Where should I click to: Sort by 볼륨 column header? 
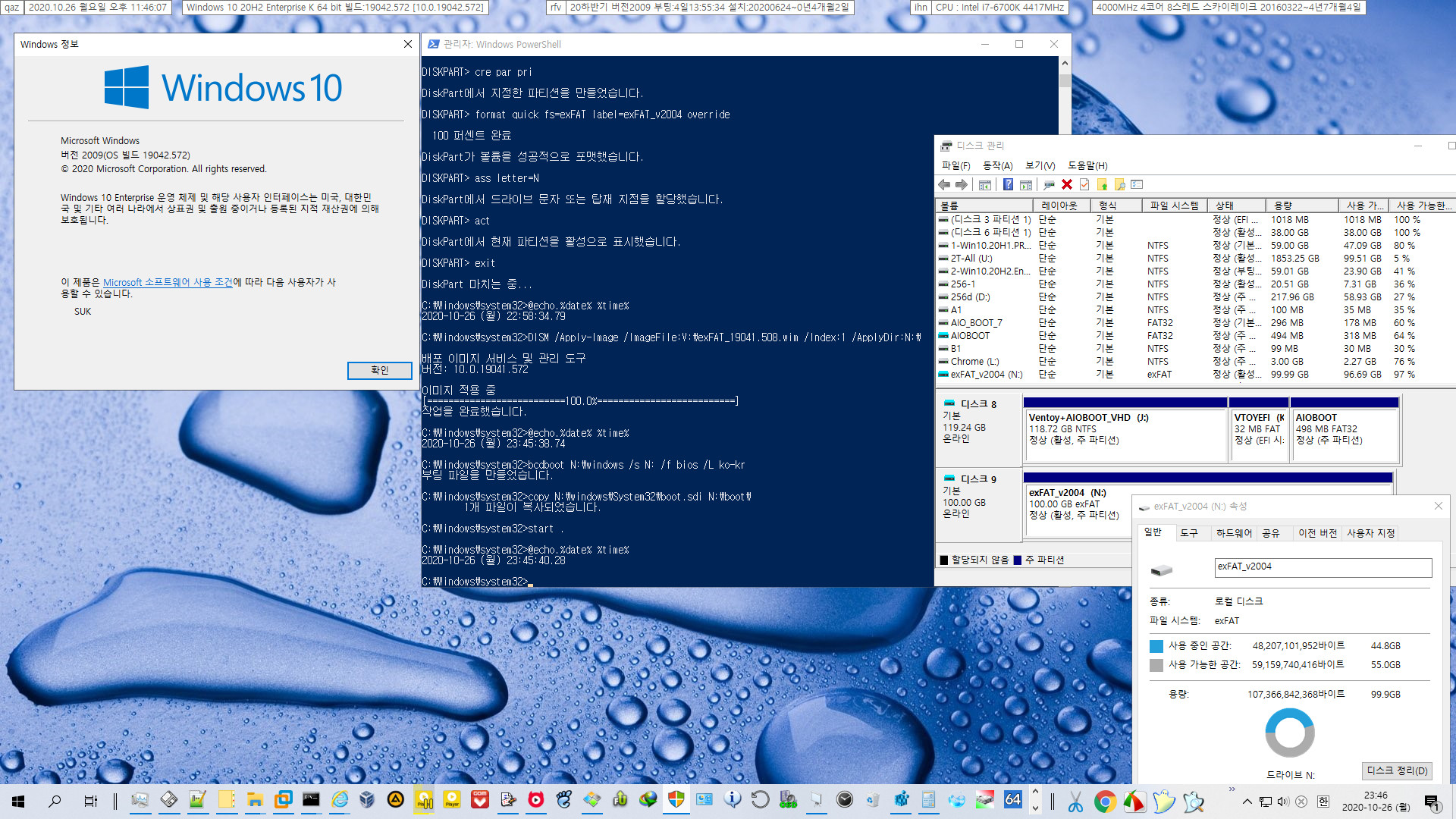click(x=984, y=206)
